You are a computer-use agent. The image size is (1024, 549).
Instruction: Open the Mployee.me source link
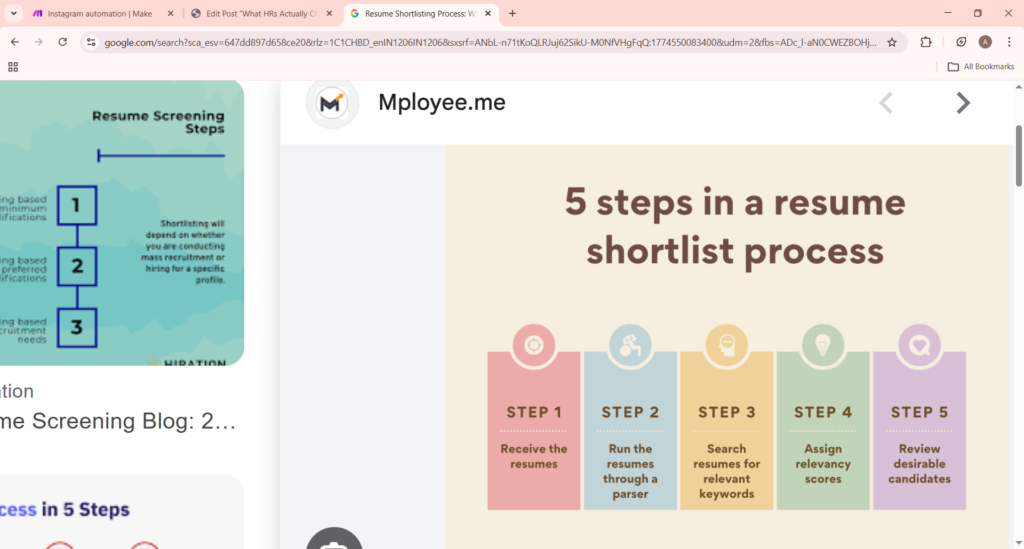pos(441,103)
